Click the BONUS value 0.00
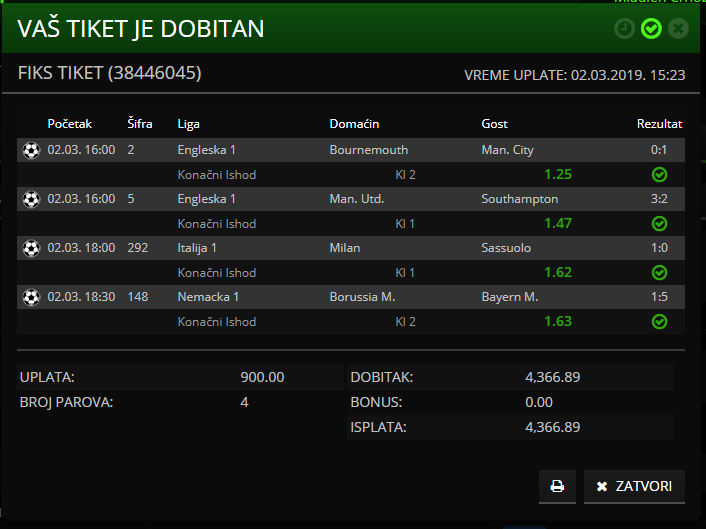Image resolution: width=706 pixels, height=529 pixels. (x=539, y=402)
